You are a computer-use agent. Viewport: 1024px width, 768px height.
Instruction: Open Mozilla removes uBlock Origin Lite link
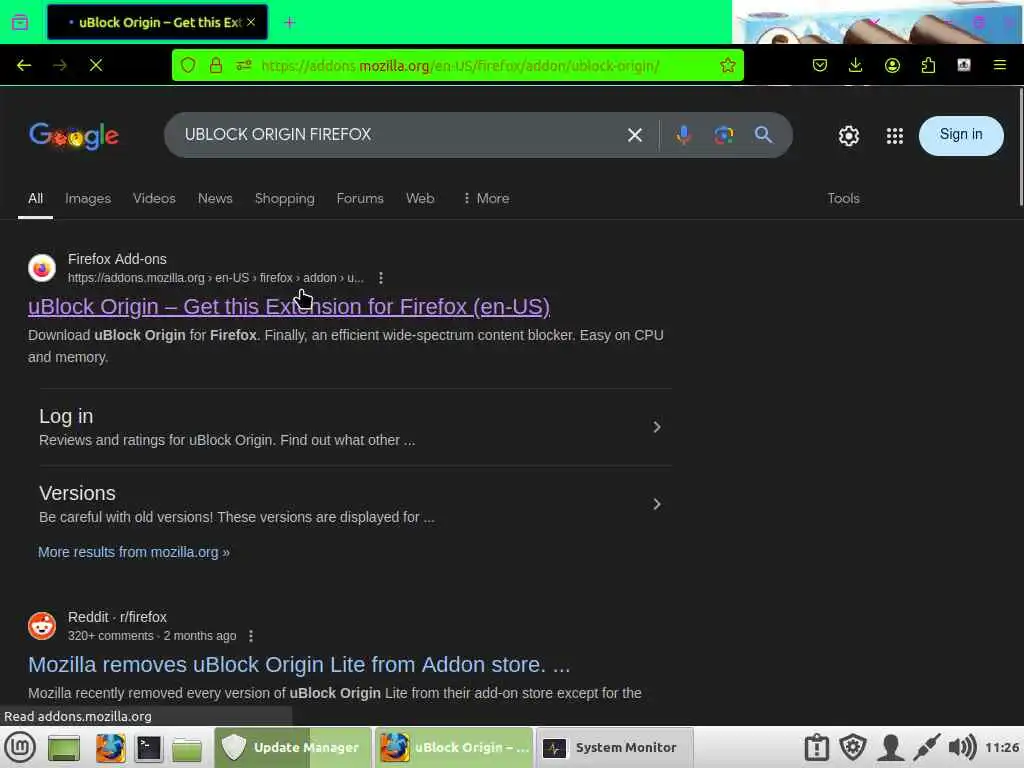(x=299, y=665)
